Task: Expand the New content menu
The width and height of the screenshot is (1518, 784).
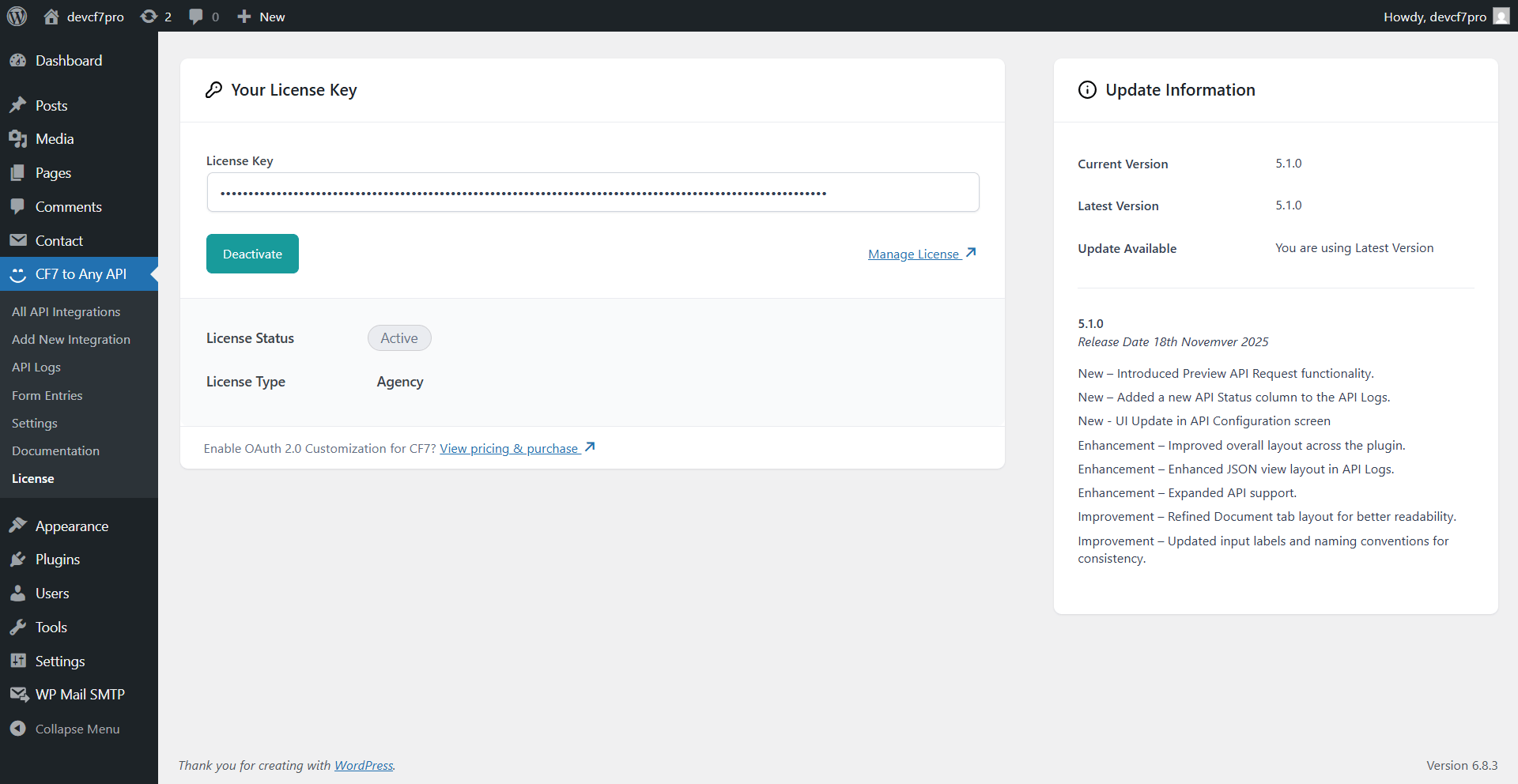Action: (x=262, y=17)
